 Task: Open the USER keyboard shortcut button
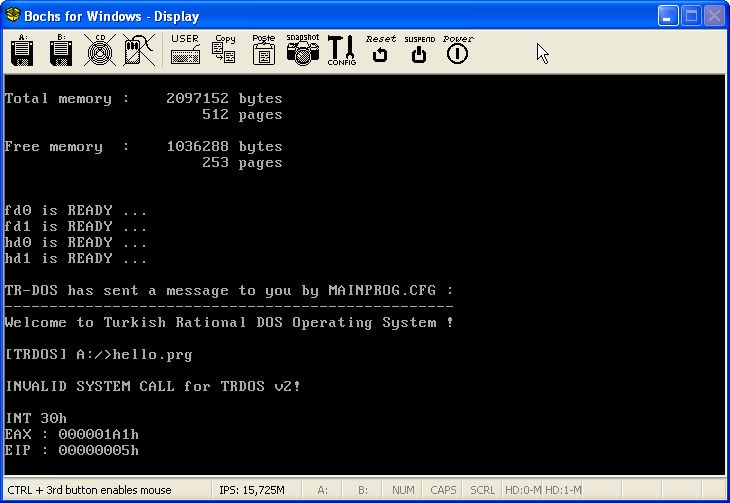[x=185, y=49]
